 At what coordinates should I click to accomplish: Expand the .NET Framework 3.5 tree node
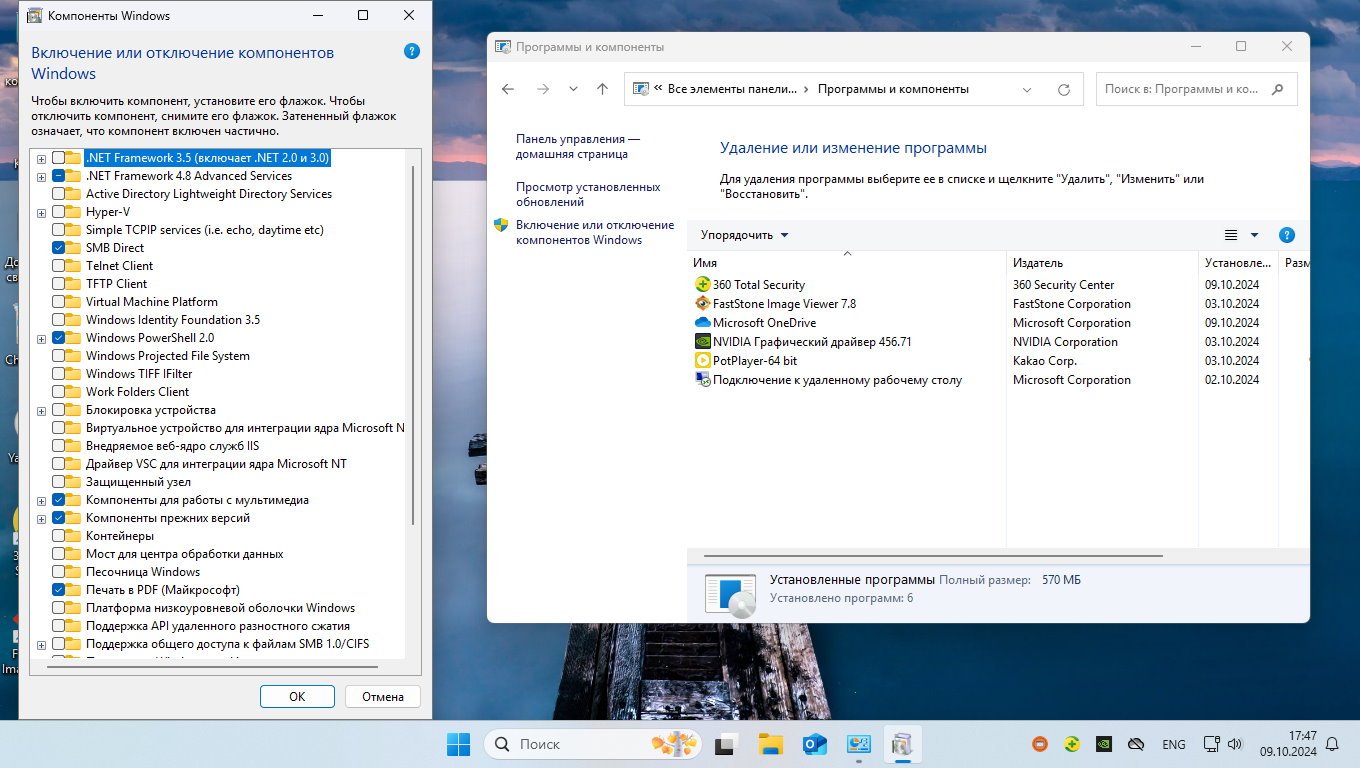coord(41,158)
